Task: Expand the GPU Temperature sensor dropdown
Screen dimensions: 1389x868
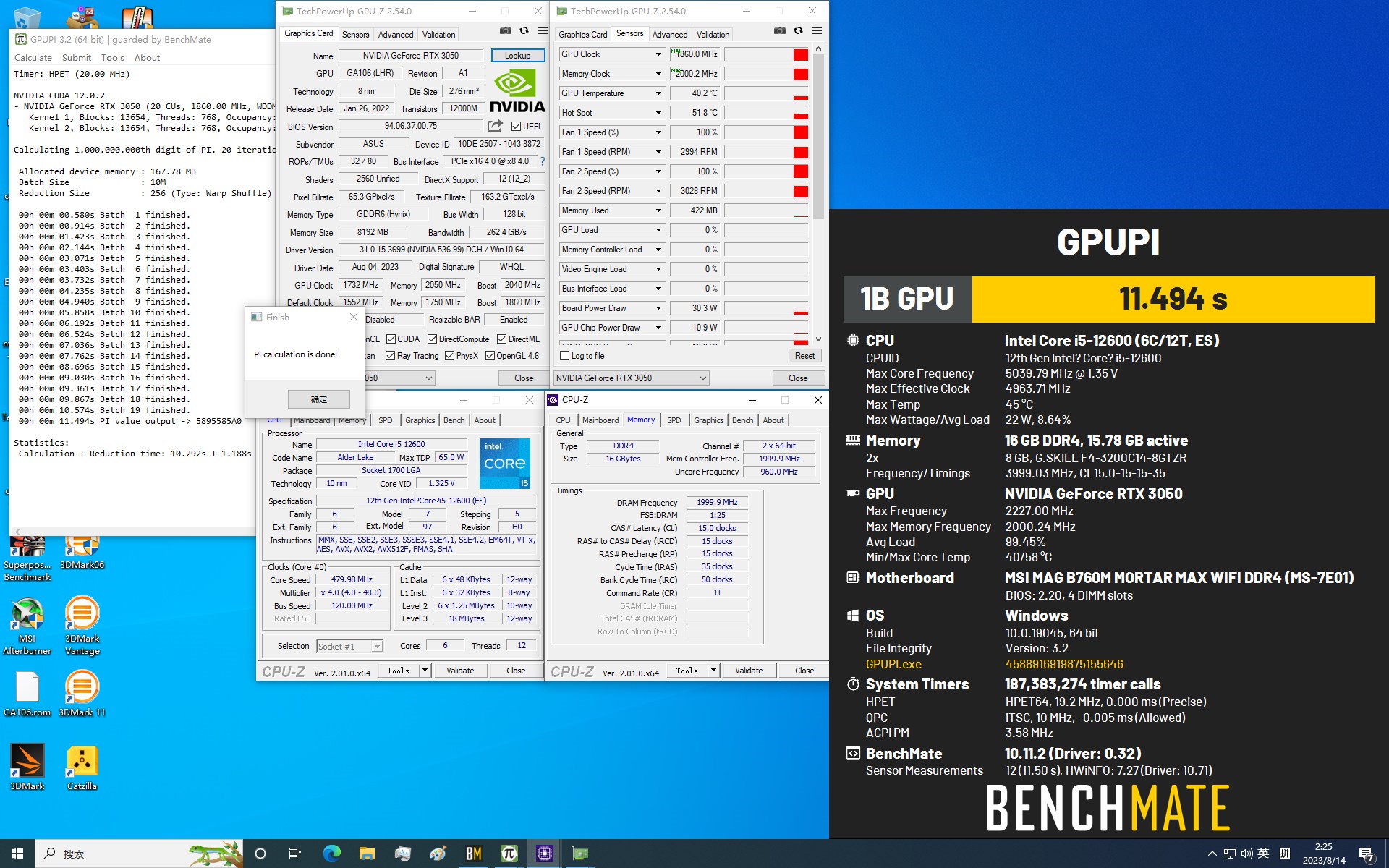Action: (658, 93)
